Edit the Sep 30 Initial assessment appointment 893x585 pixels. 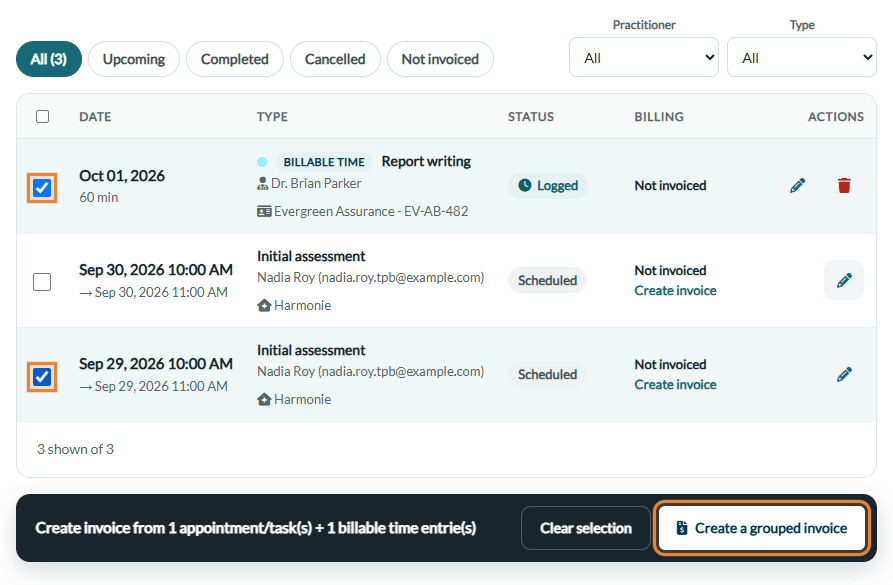pyautogui.click(x=844, y=280)
